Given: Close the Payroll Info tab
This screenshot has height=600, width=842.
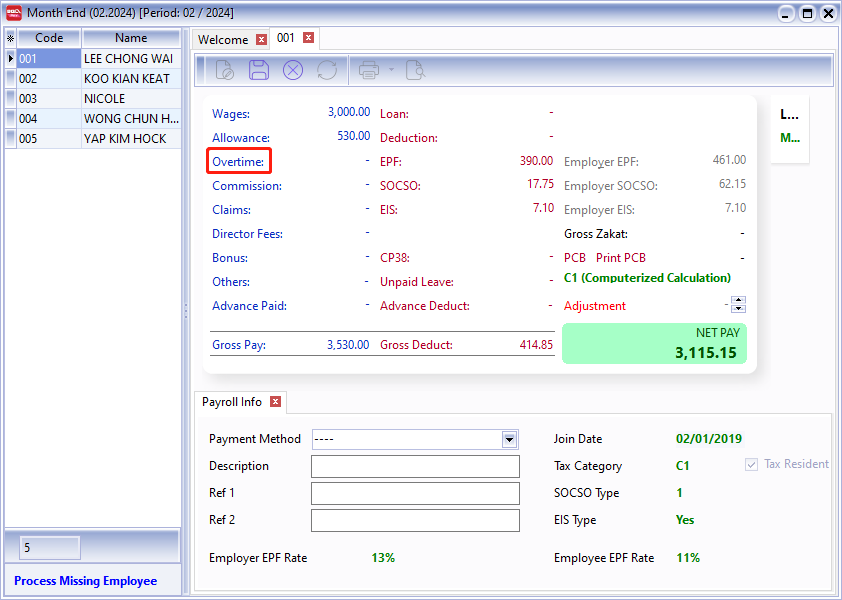Looking at the screenshot, I should [x=276, y=402].
